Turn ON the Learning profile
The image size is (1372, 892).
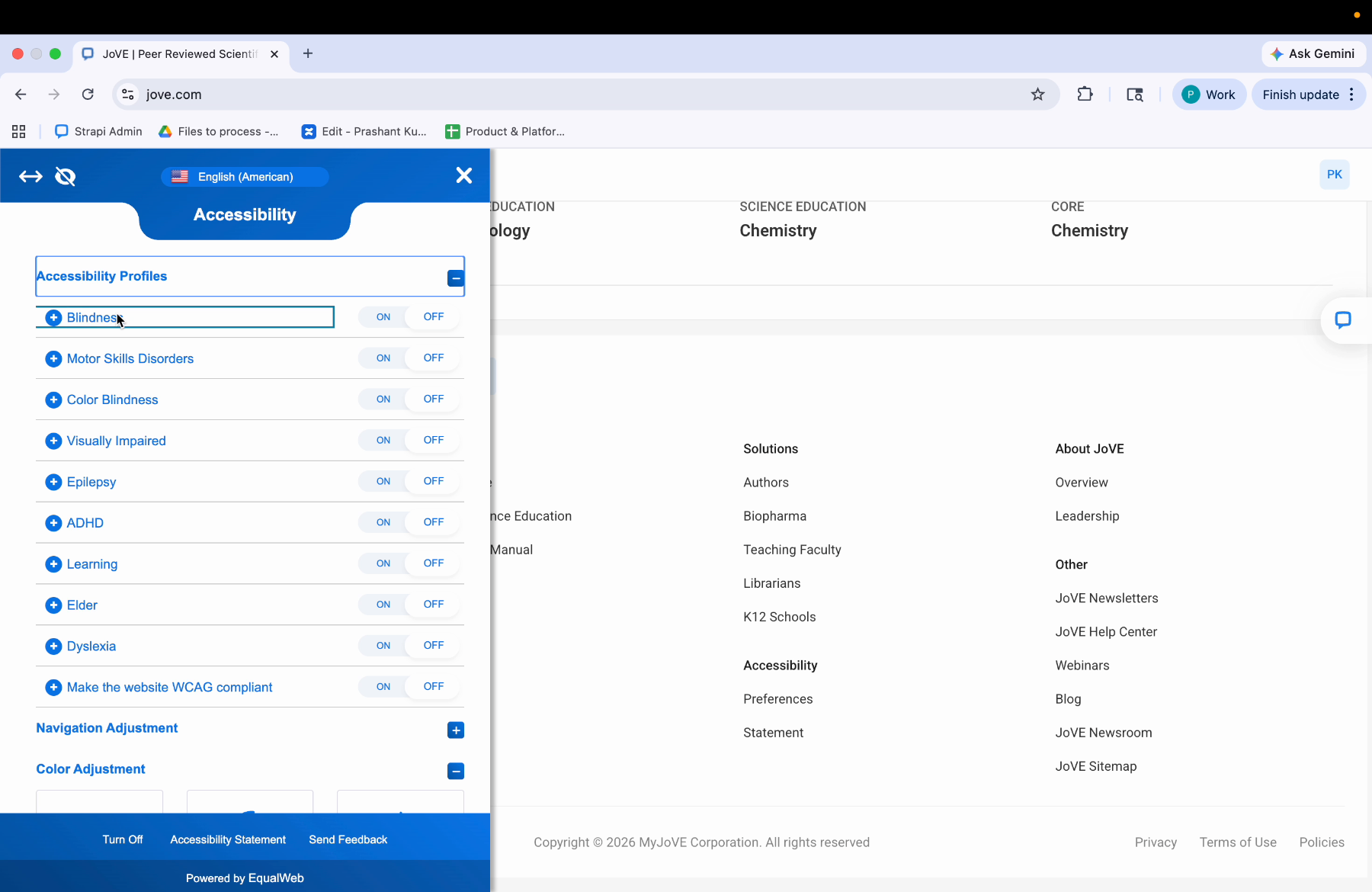click(x=383, y=564)
